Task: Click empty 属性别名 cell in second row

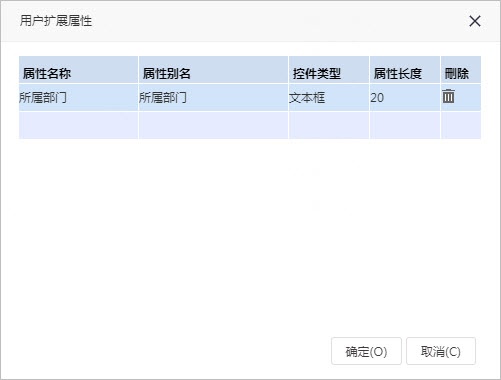Action: pyautogui.click(x=213, y=125)
